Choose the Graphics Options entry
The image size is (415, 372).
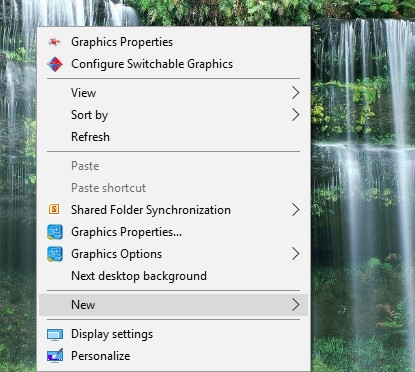pyautogui.click(x=173, y=254)
